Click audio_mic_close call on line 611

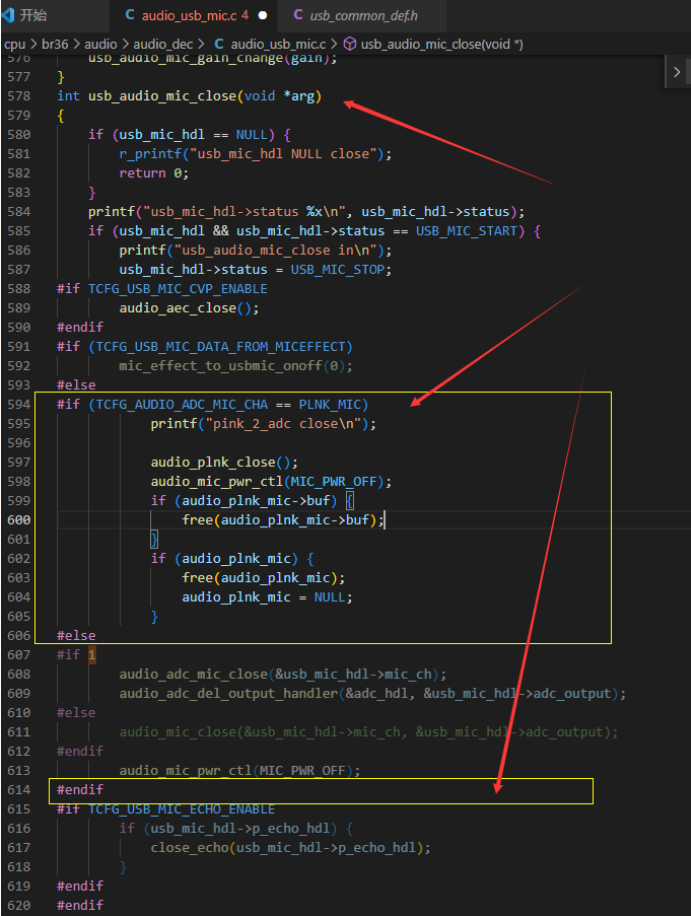click(178, 732)
